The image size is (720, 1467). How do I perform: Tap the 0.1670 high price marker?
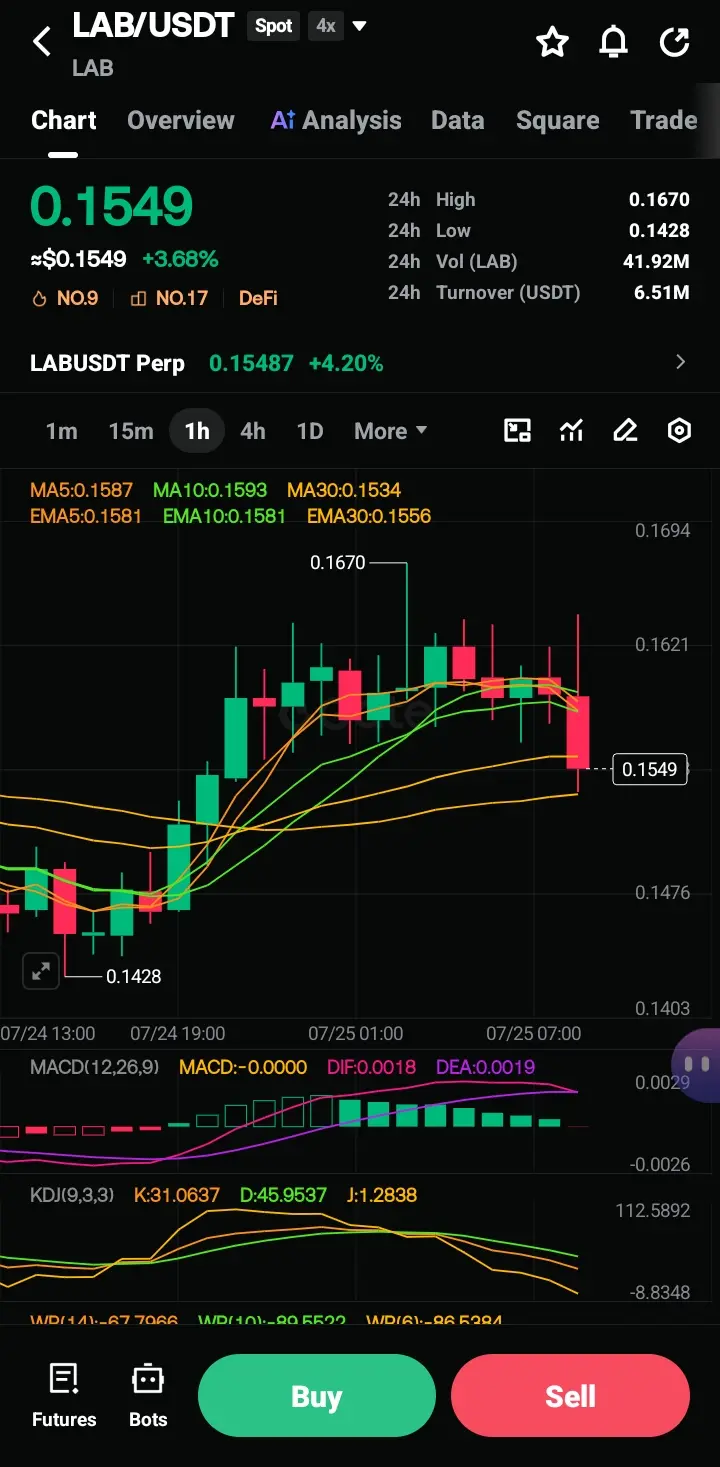tap(338, 563)
